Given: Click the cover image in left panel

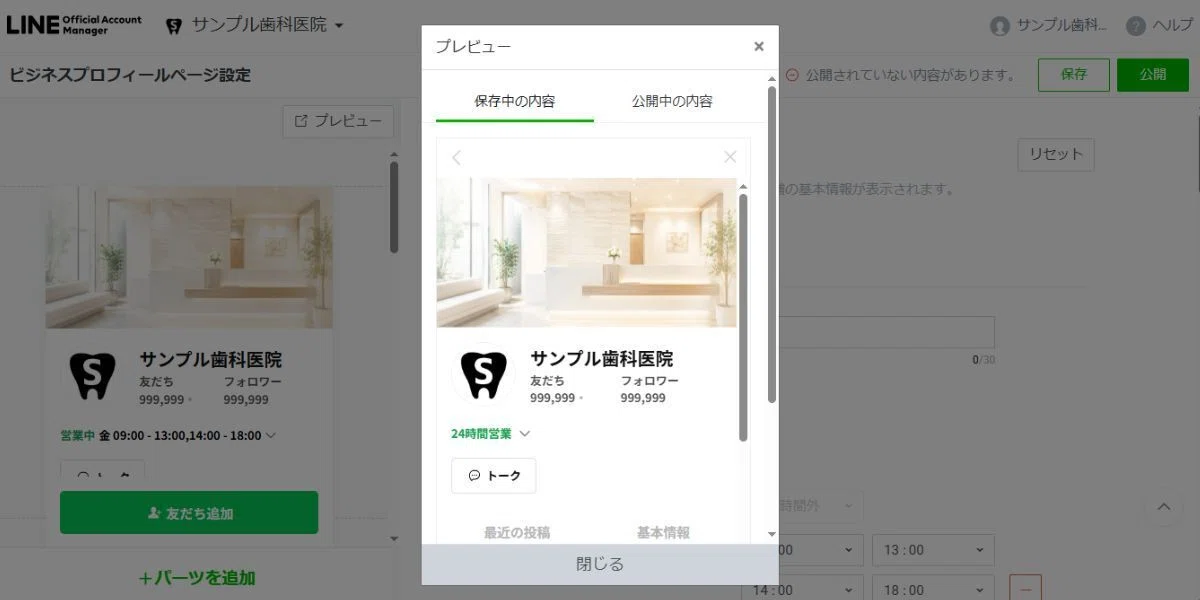Looking at the screenshot, I should [x=189, y=257].
